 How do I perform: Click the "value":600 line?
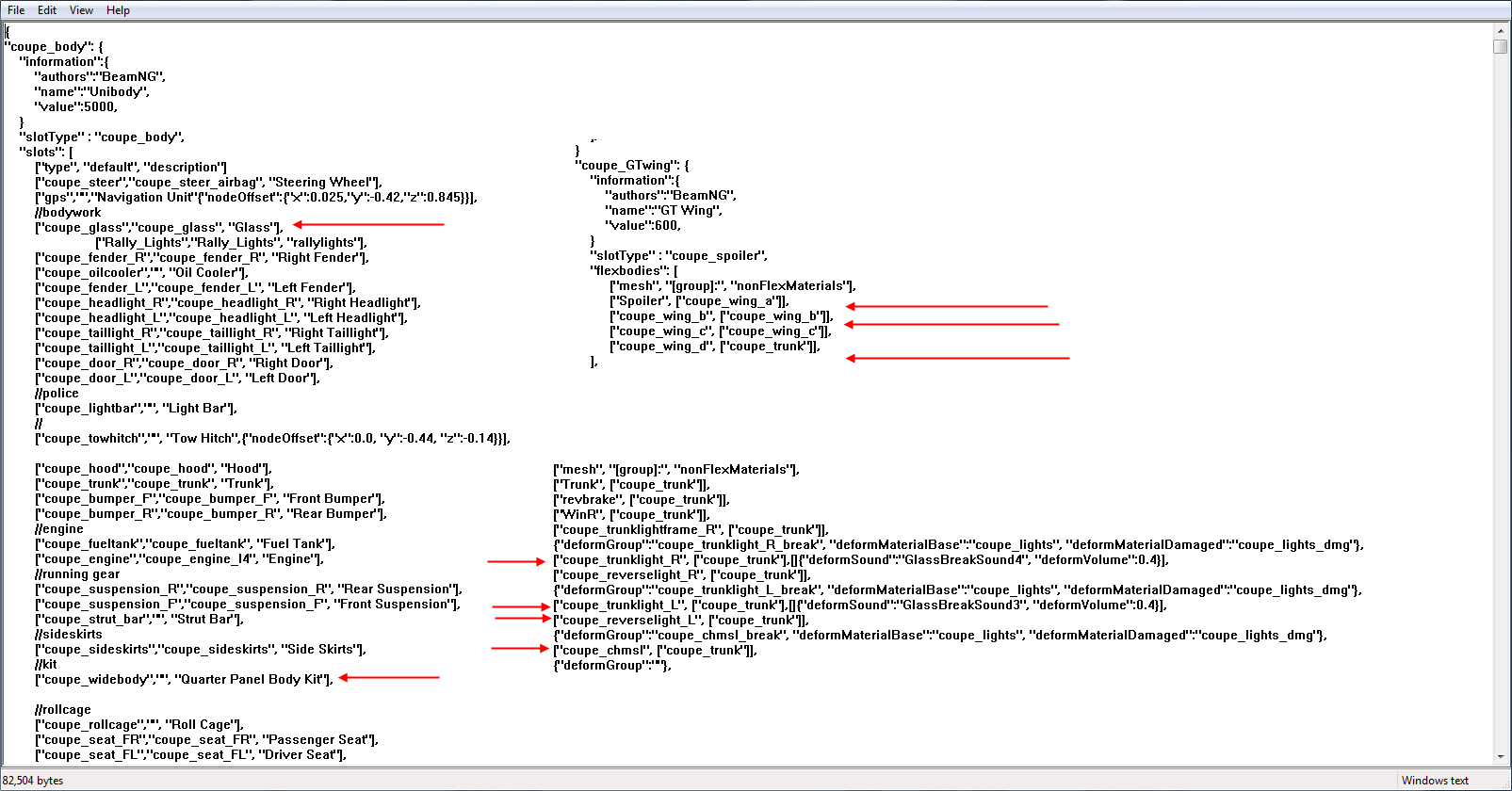pos(642,225)
